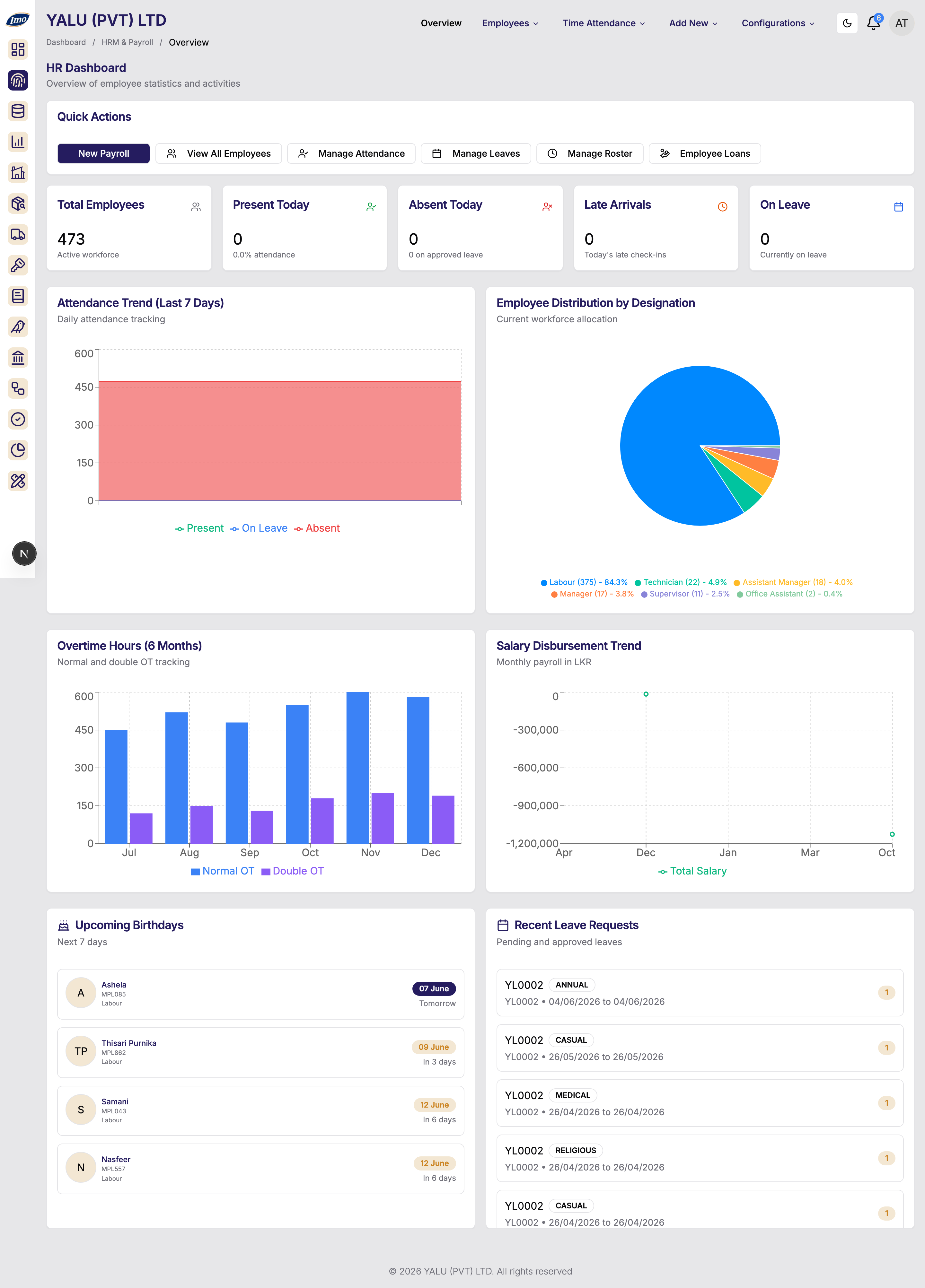925x1288 pixels.
Task: Click the Absent Today user-x icon
Action: pos(547,207)
